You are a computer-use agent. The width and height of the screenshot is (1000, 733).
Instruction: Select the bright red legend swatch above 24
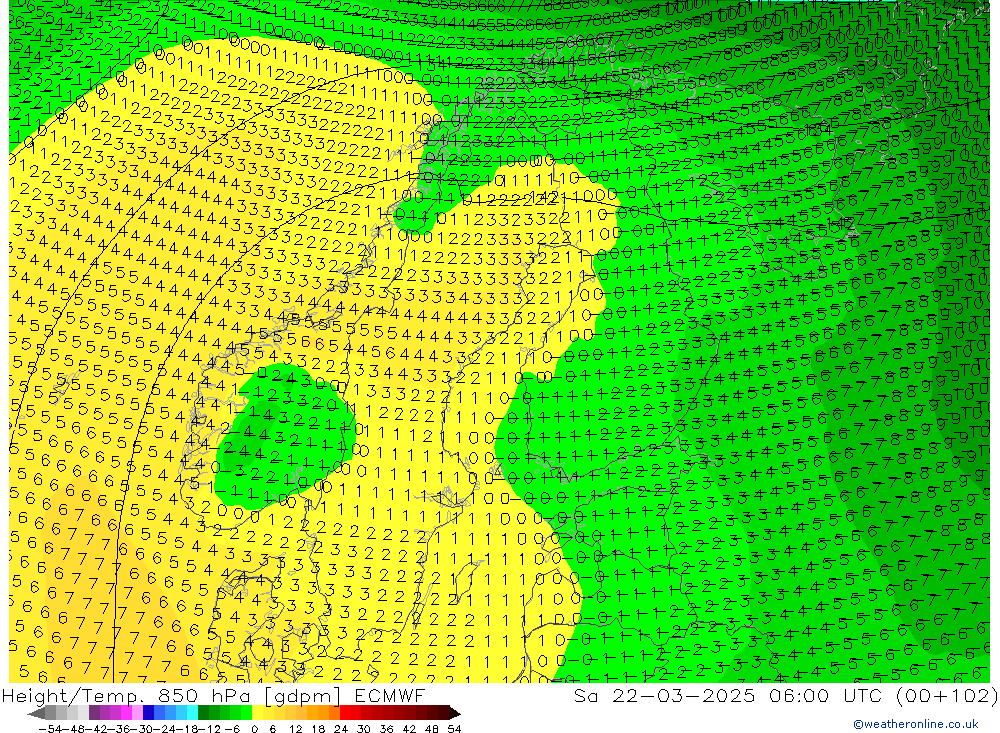[x=345, y=713]
